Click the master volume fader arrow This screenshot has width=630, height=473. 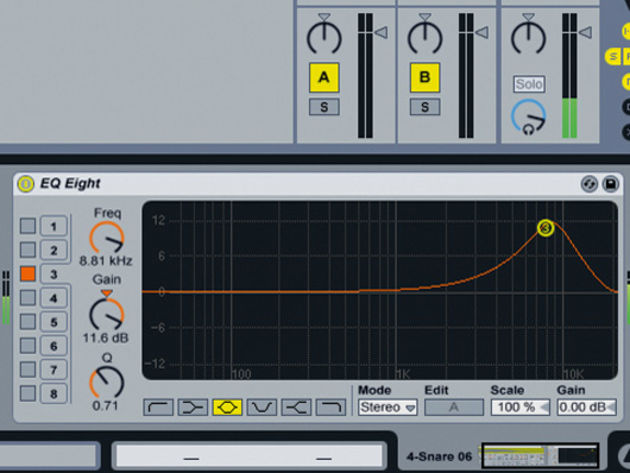[585, 33]
